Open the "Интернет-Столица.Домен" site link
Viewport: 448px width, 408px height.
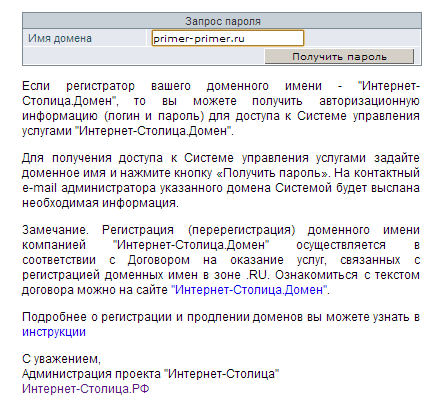pos(250,290)
